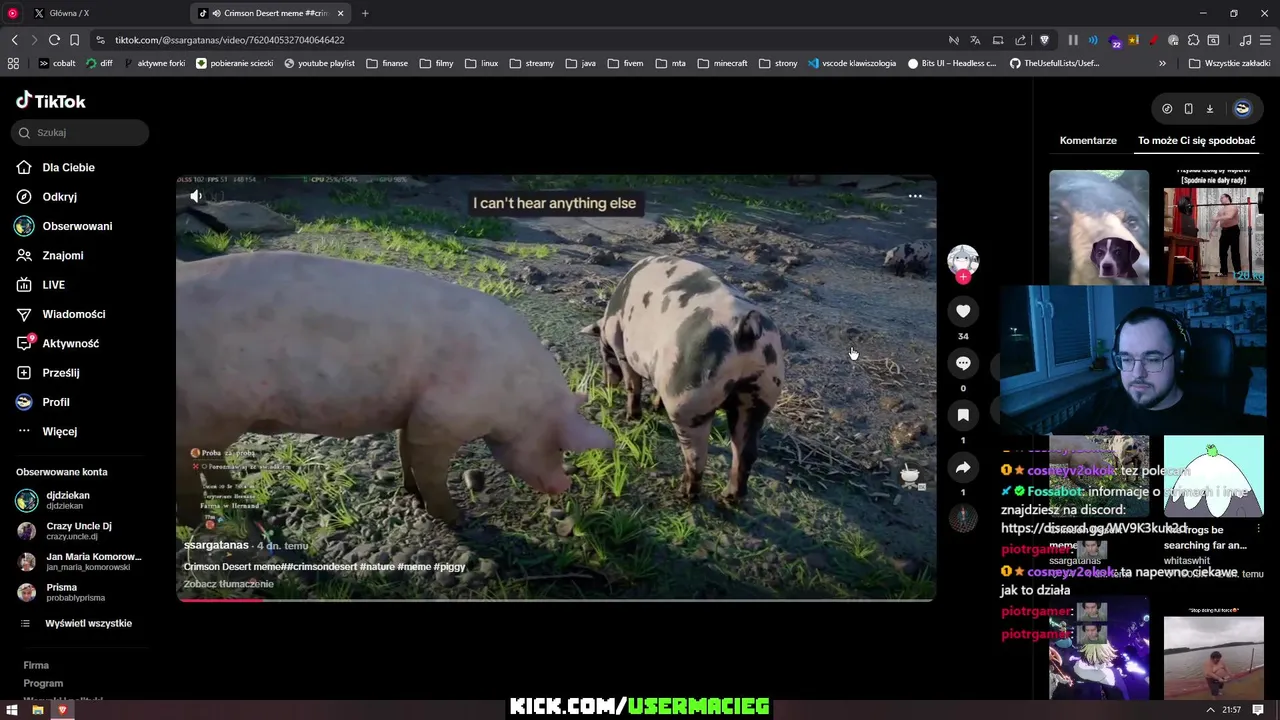Go back in browser history
1280x720 pixels.
14,40
